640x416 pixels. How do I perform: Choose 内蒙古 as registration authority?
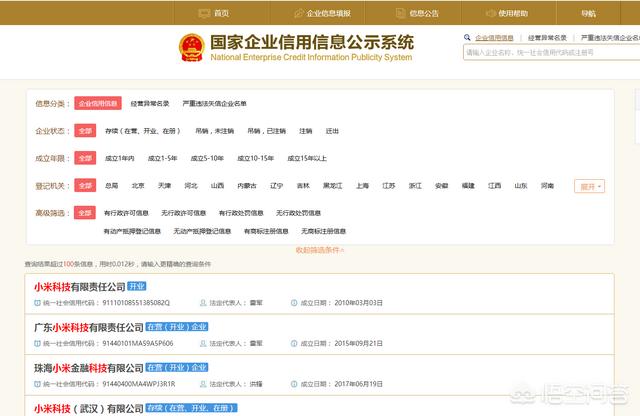coord(247,186)
